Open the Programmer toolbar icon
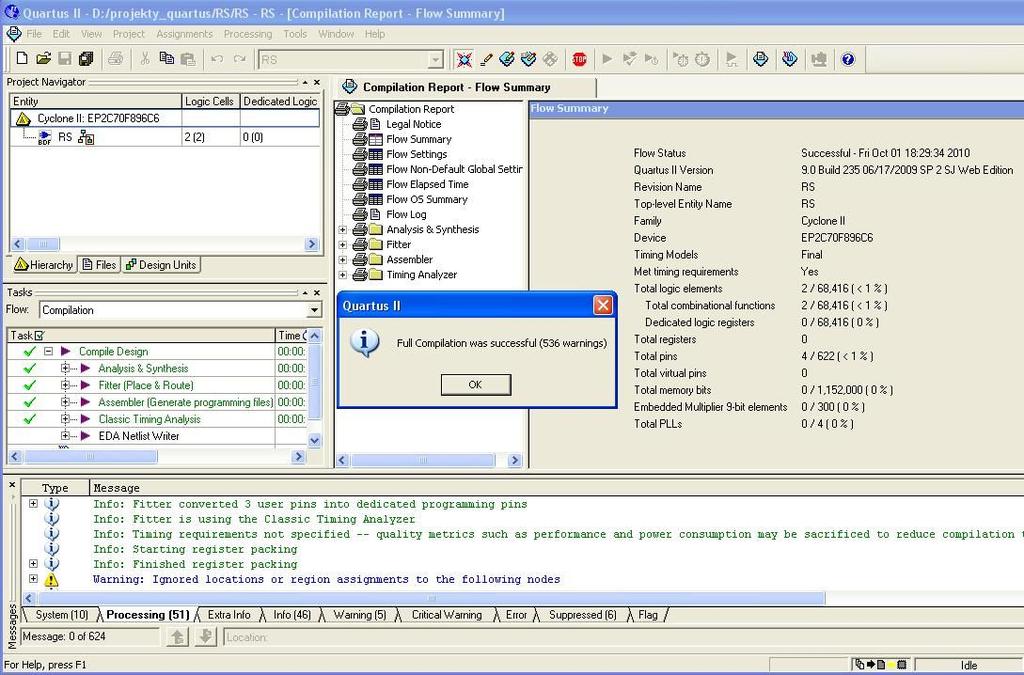1024x675 pixels. click(x=790, y=59)
